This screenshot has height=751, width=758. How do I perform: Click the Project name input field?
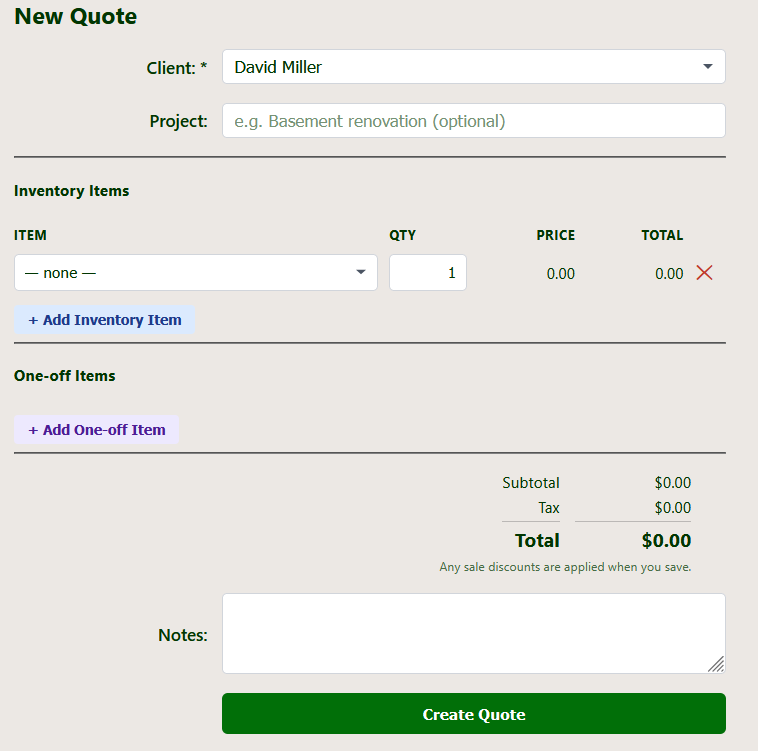[474, 121]
